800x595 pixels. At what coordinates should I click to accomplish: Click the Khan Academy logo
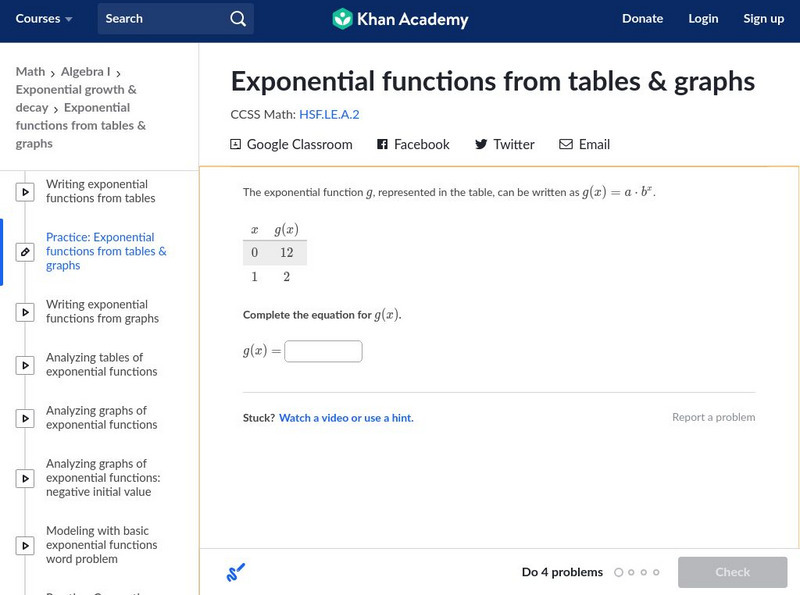coord(400,19)
